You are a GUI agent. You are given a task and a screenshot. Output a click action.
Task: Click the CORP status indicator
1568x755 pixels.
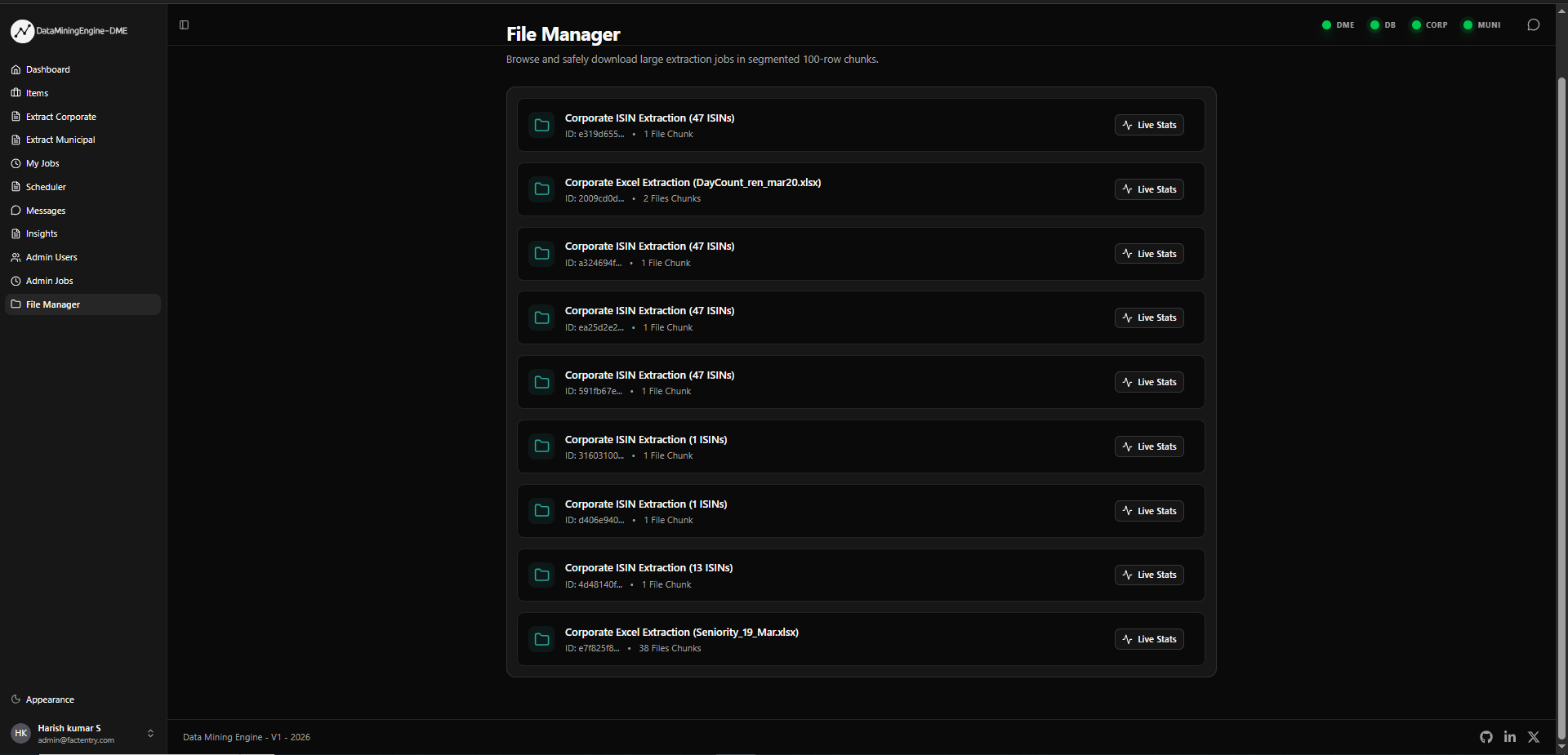[1429, 25]
